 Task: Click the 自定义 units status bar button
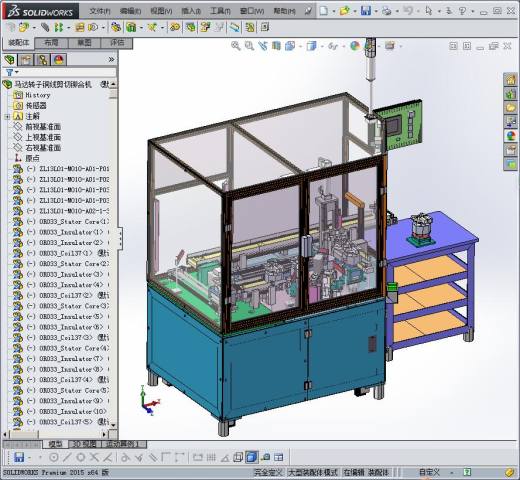tap(429, 472)
